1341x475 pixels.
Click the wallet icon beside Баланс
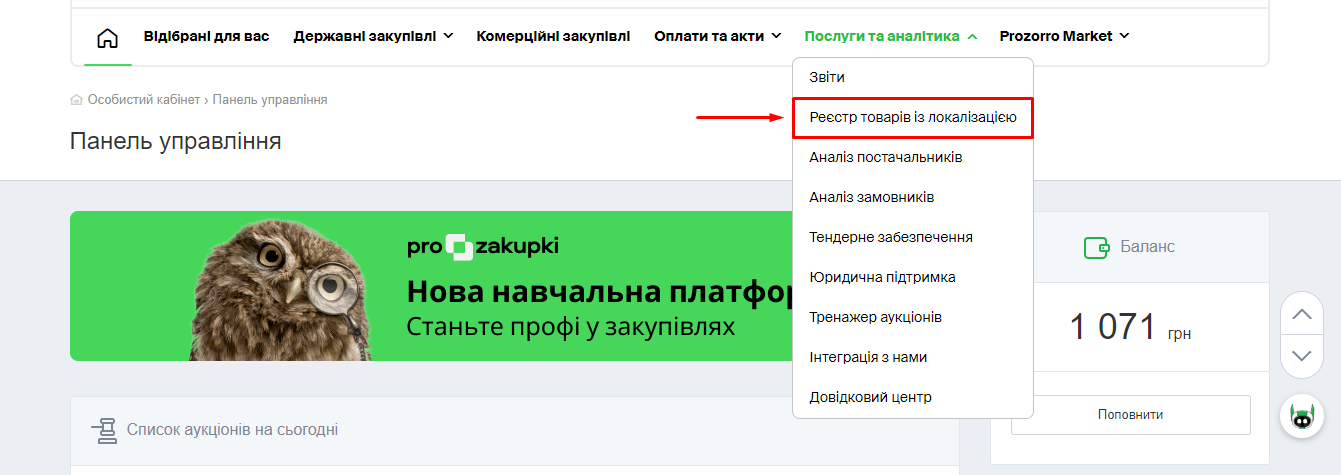1097,247
